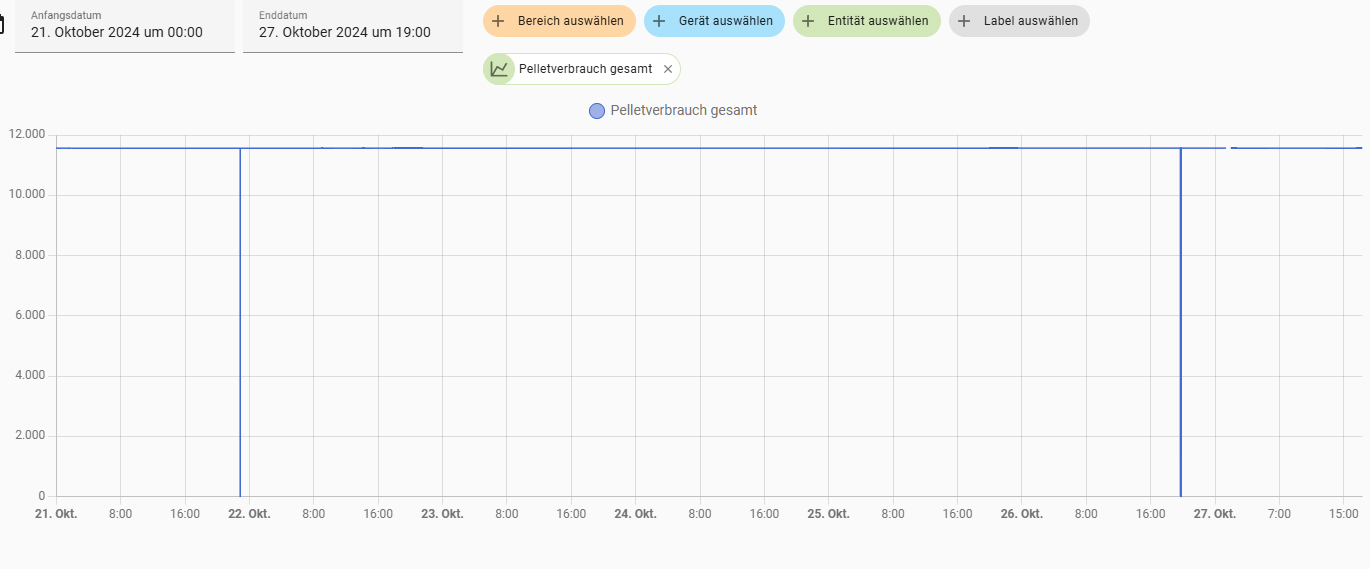Open the Entität auswählen picker

[x=877, y=21]
